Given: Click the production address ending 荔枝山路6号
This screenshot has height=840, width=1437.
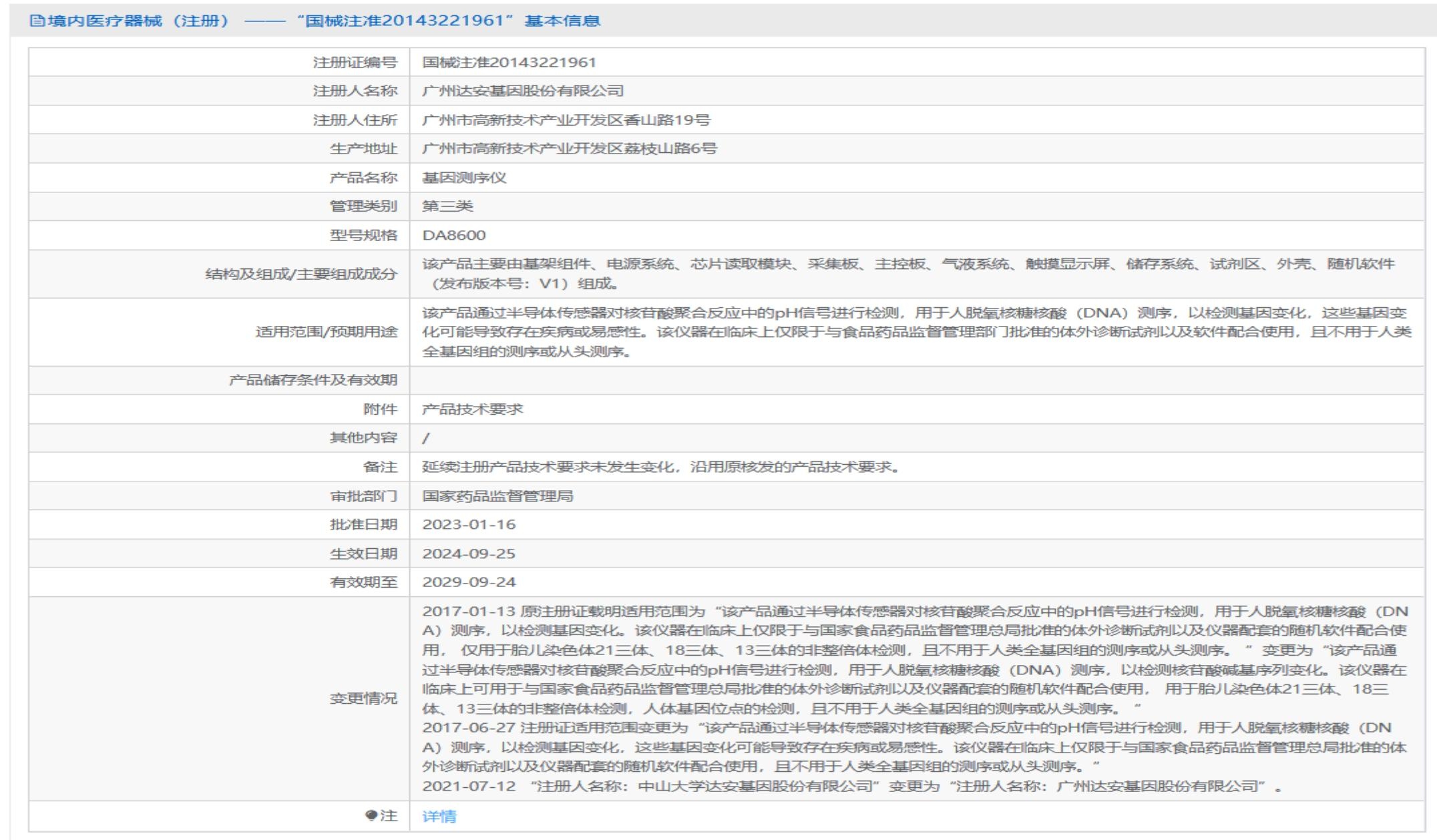Looking at the screenshot, I should click(x=570, y=149).
